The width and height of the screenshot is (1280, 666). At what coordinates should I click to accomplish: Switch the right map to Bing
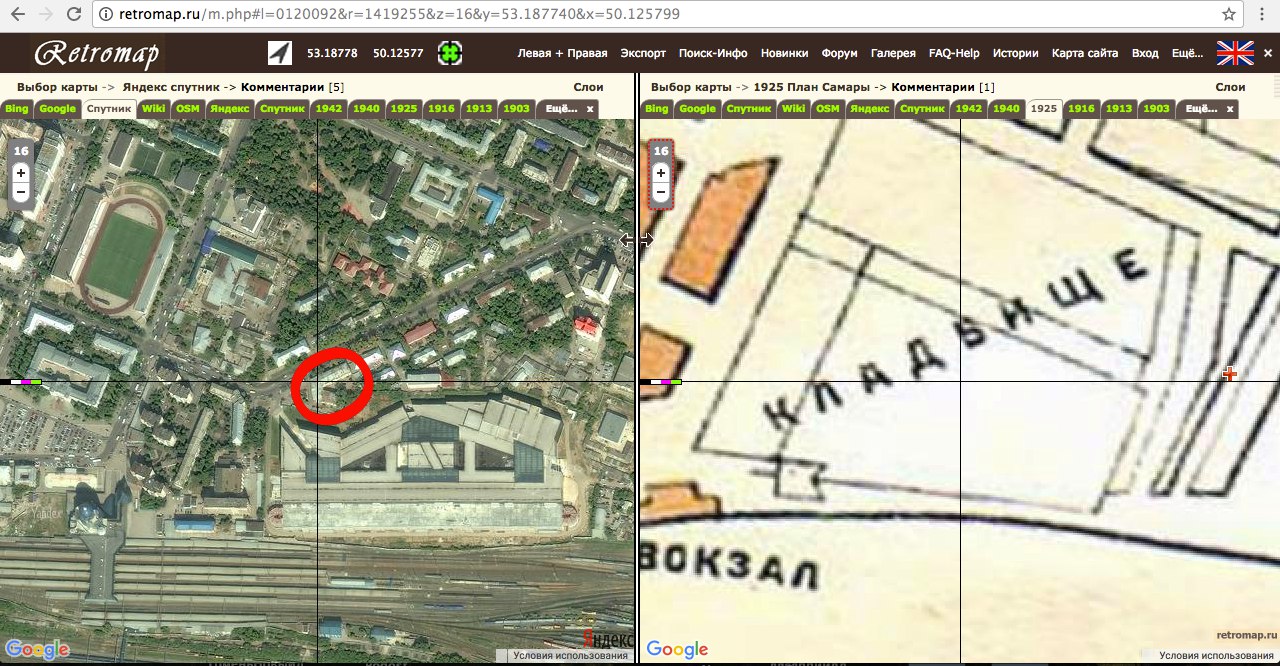(656, 109)
